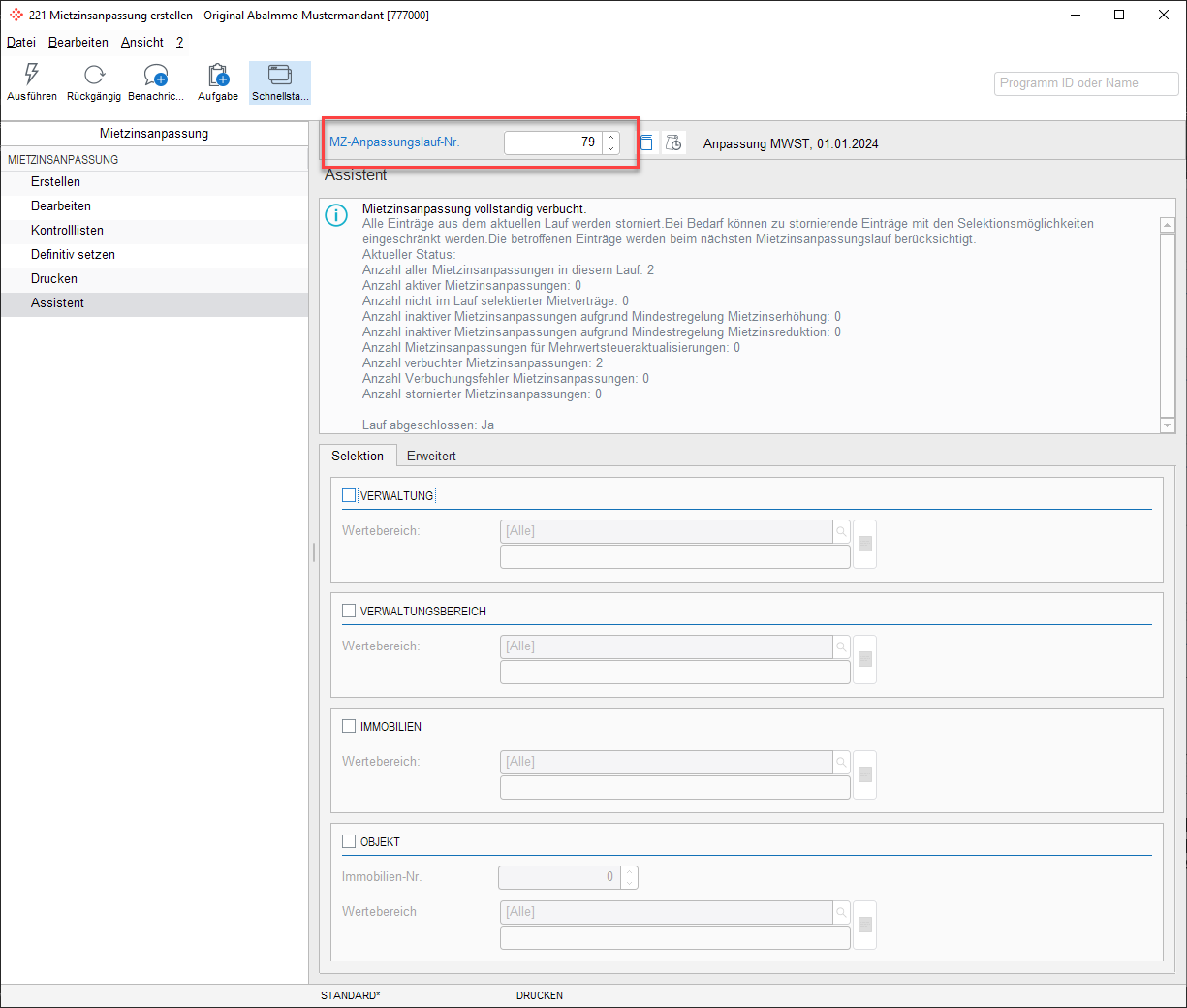
Task: Click the VERWALTUNG Wertebereich [Alle] field
Action: coord(667,531)
